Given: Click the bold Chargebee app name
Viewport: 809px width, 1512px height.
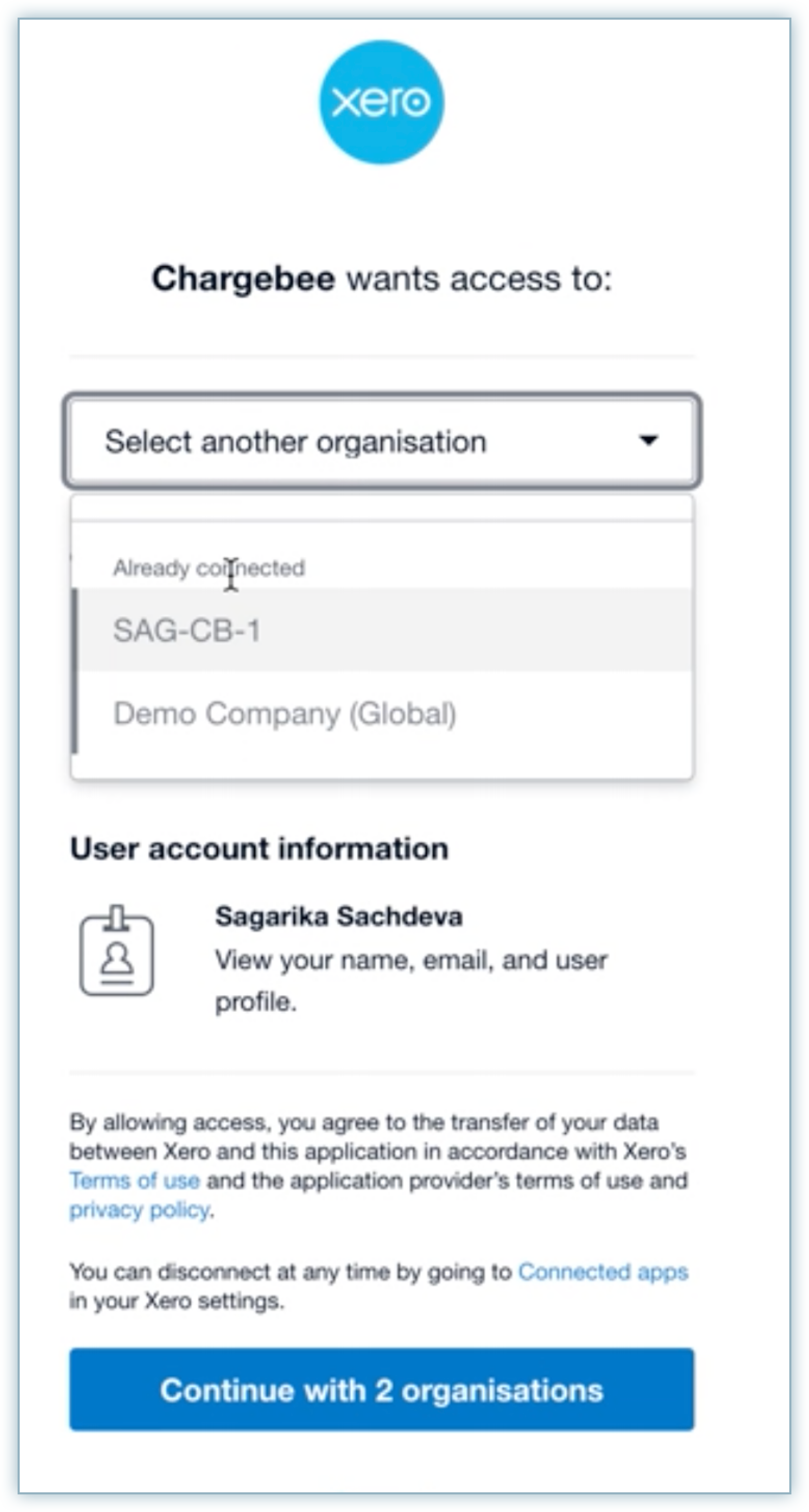Looking at the screenshot, I should point(243,278).
